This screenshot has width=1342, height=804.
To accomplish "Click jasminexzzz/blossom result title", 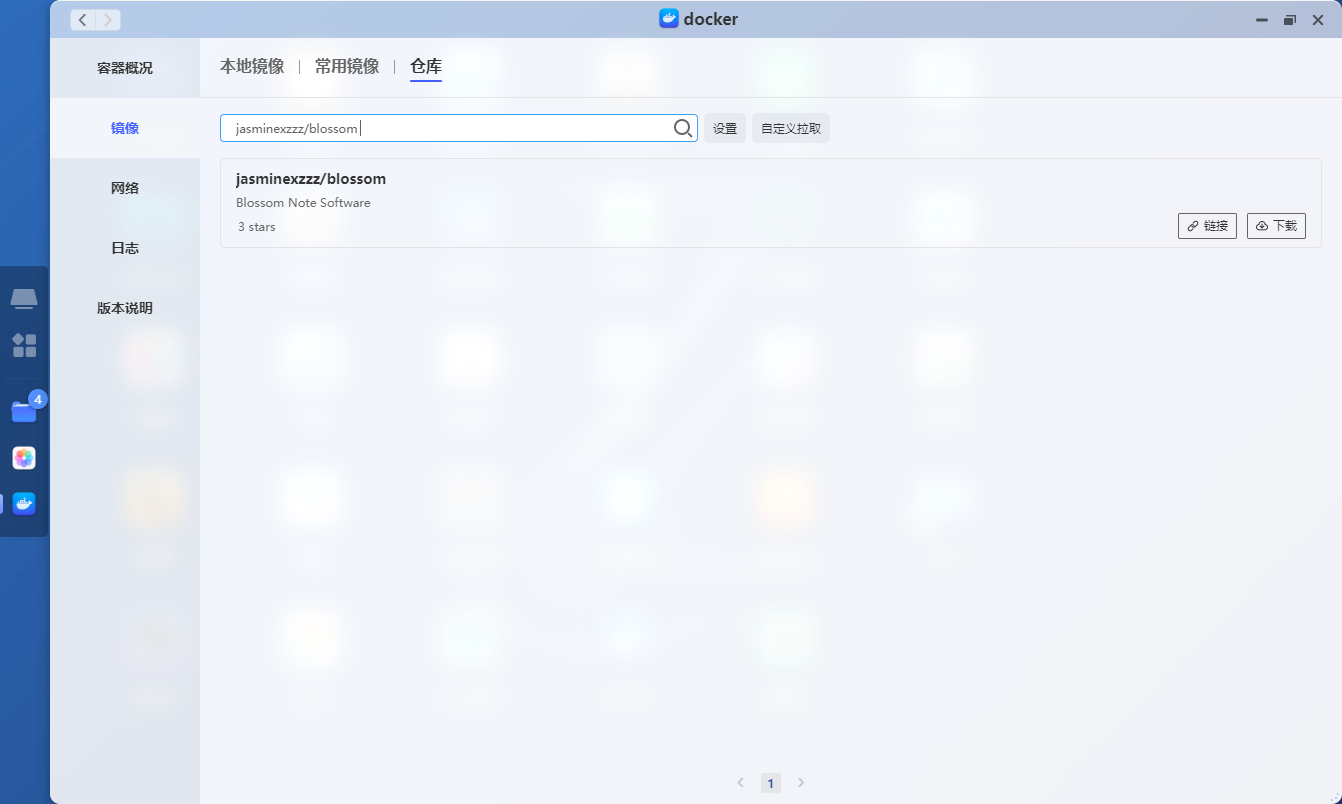I will pyautogui.click(x=311, y=179).
